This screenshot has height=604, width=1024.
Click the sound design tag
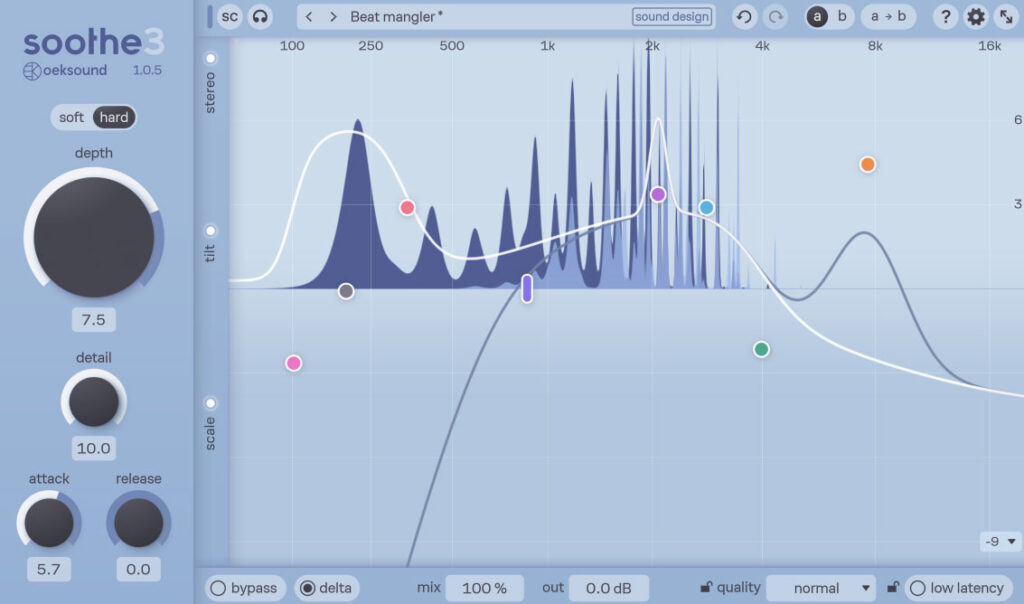coord(671,16)
